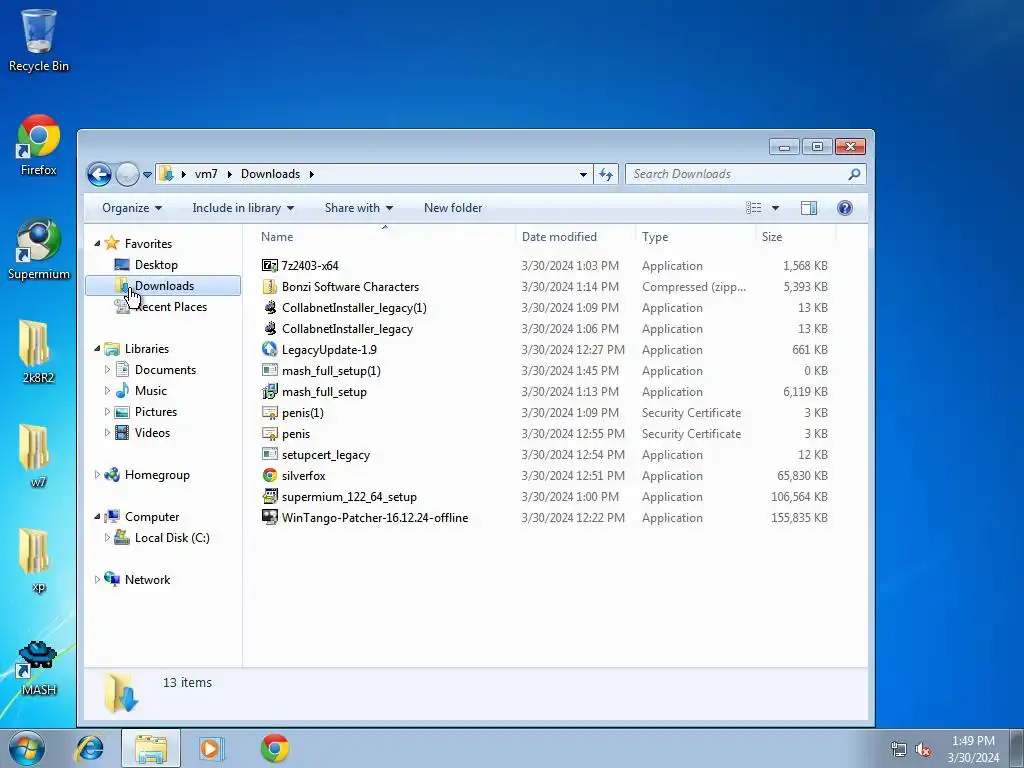
Task: Select Network in navigation pane
Action: click(147, 580)
